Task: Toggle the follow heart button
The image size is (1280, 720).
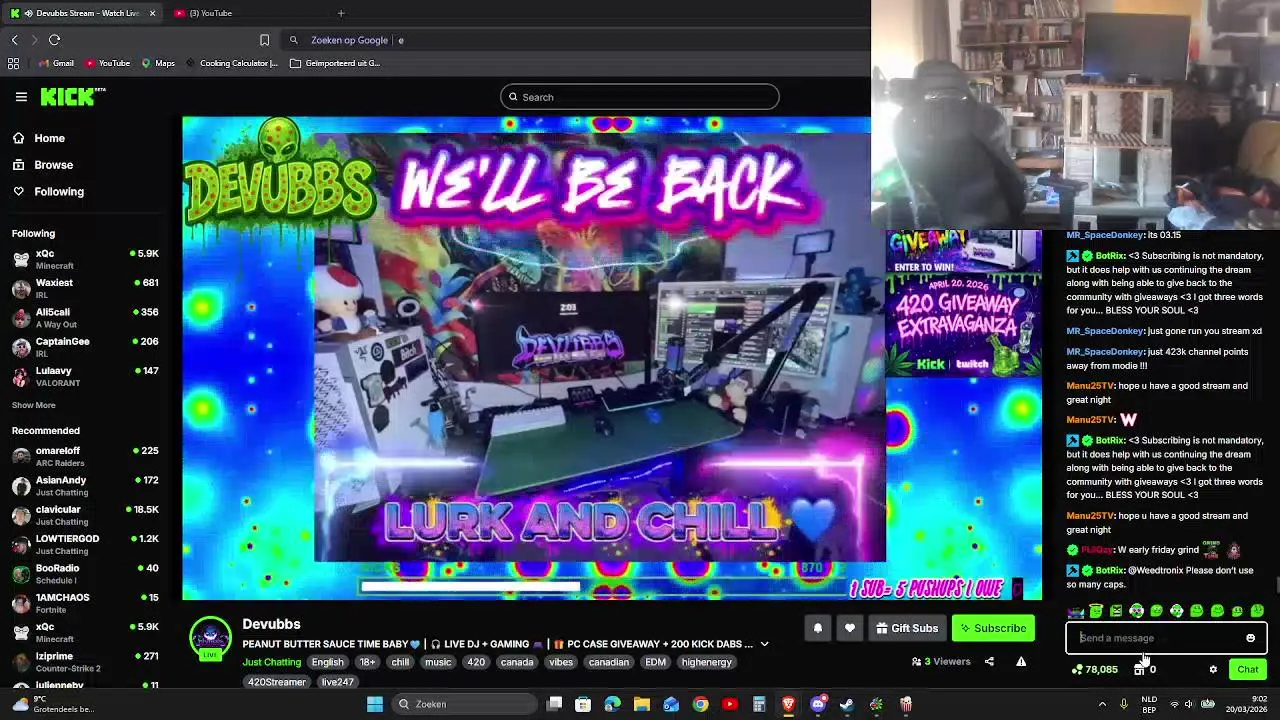Action: point(849,628)
